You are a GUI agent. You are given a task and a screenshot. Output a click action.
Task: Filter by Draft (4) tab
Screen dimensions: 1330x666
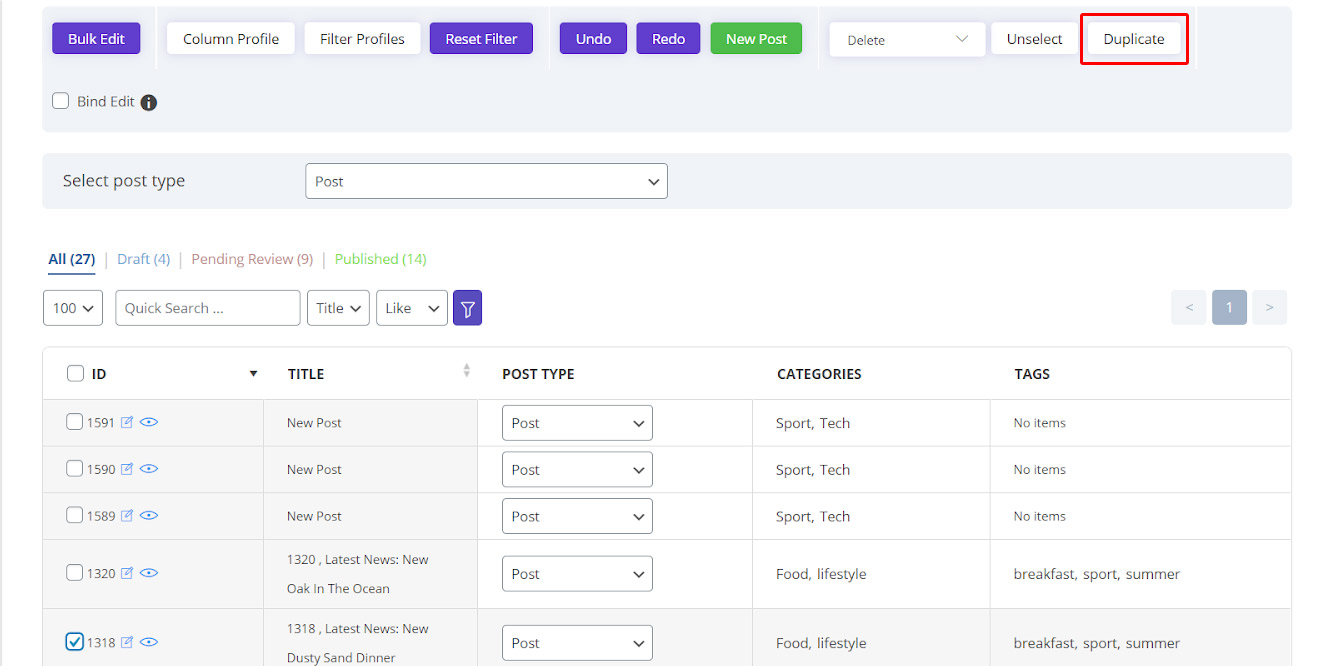coord(143,259)
